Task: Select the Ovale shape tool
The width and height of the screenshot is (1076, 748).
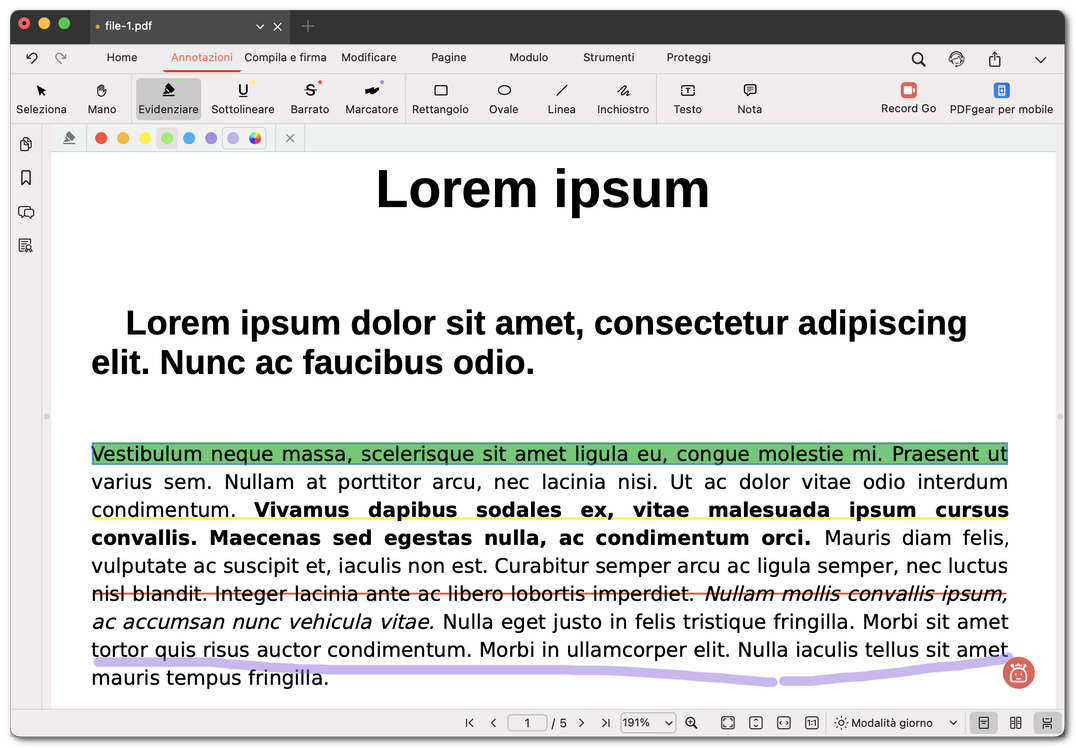Action: tap(503, 97)
